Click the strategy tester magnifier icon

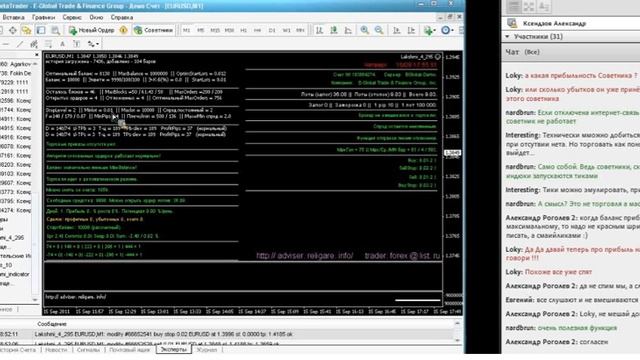click(55, 30)
